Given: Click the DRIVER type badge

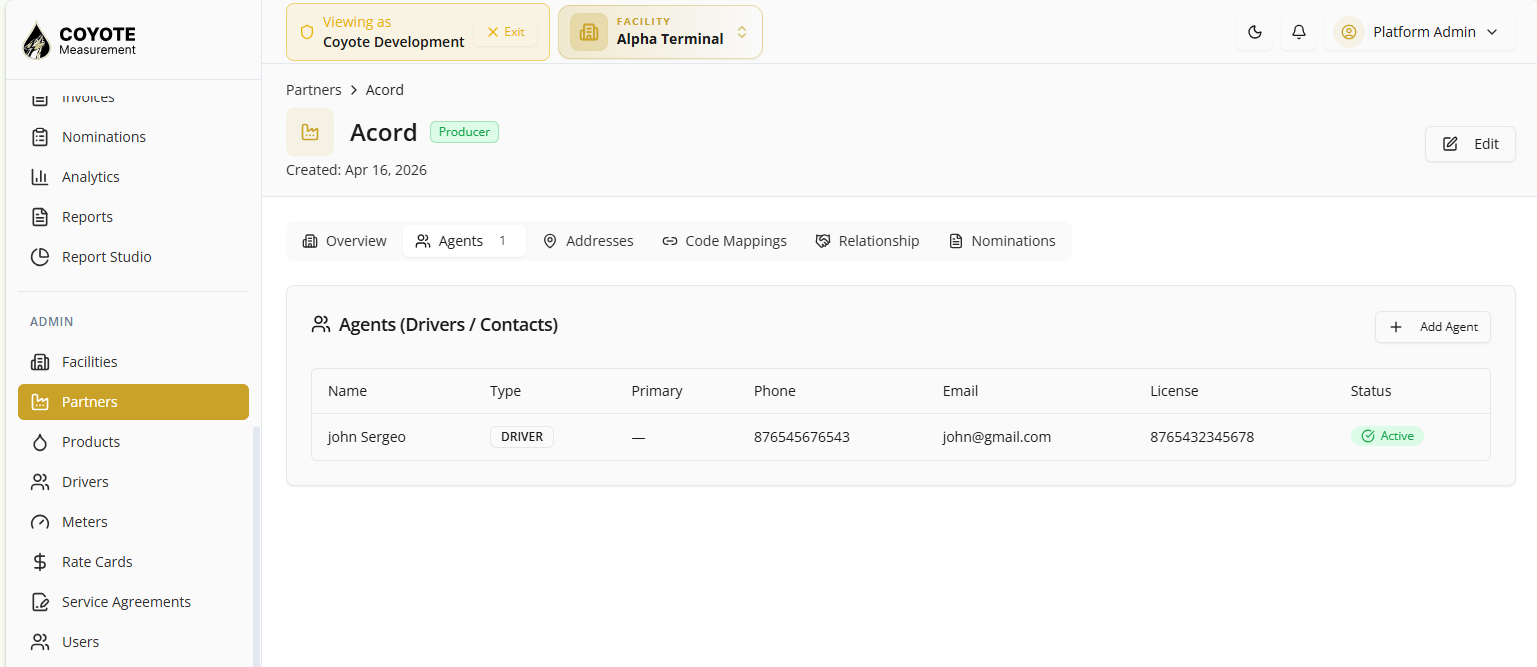Looking at the screenshot, I should 521,437.
